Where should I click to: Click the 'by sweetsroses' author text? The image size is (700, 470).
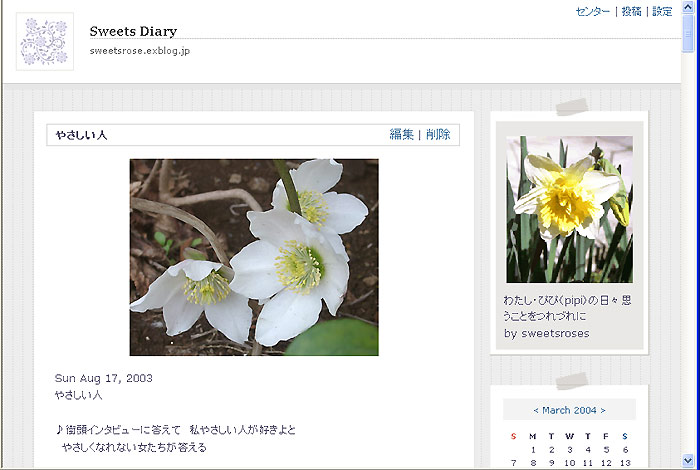[x=547, y=333]
